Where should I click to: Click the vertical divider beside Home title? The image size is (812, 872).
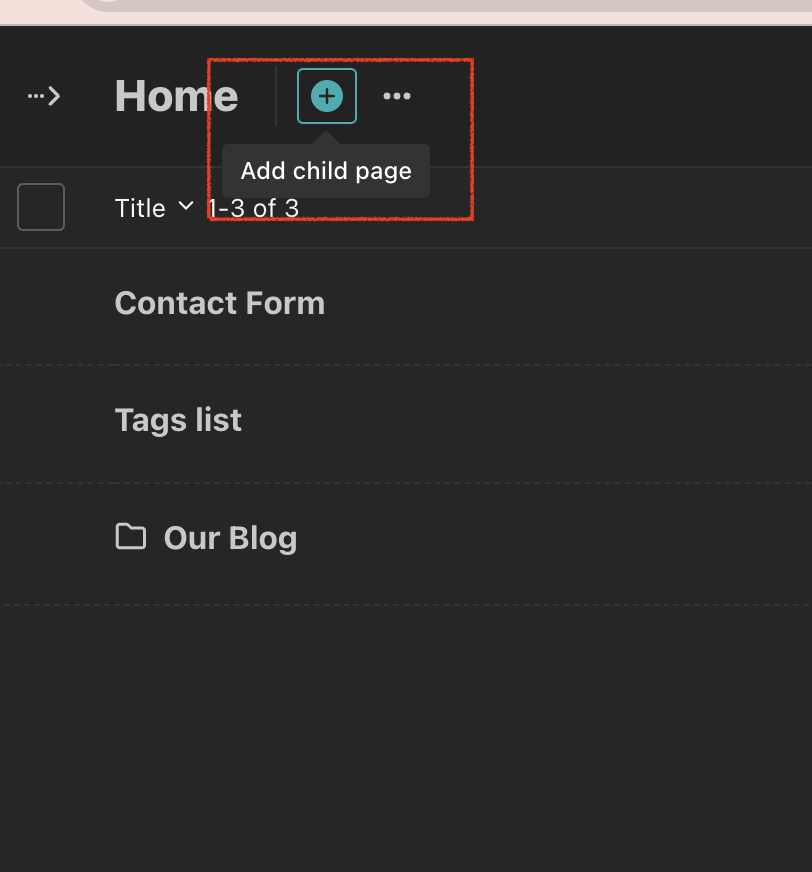276,96
